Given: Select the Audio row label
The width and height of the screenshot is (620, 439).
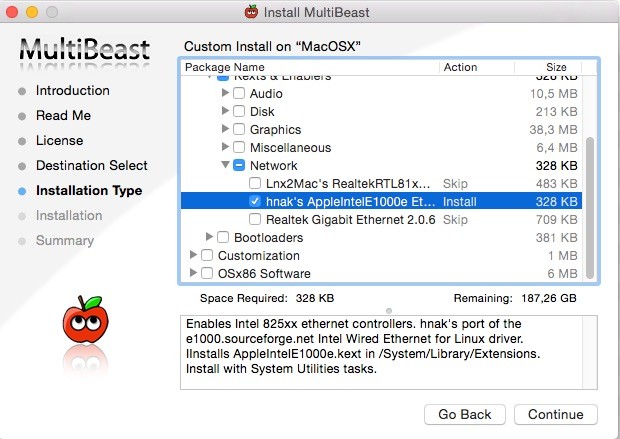Looking at the screenshot, I should [x=266, y=94].
